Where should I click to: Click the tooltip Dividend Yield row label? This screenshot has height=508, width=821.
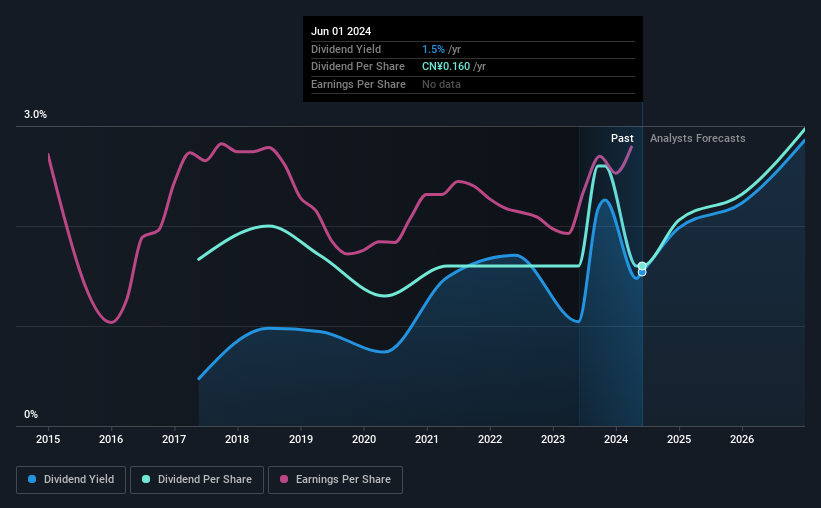[x=346, y=49]
